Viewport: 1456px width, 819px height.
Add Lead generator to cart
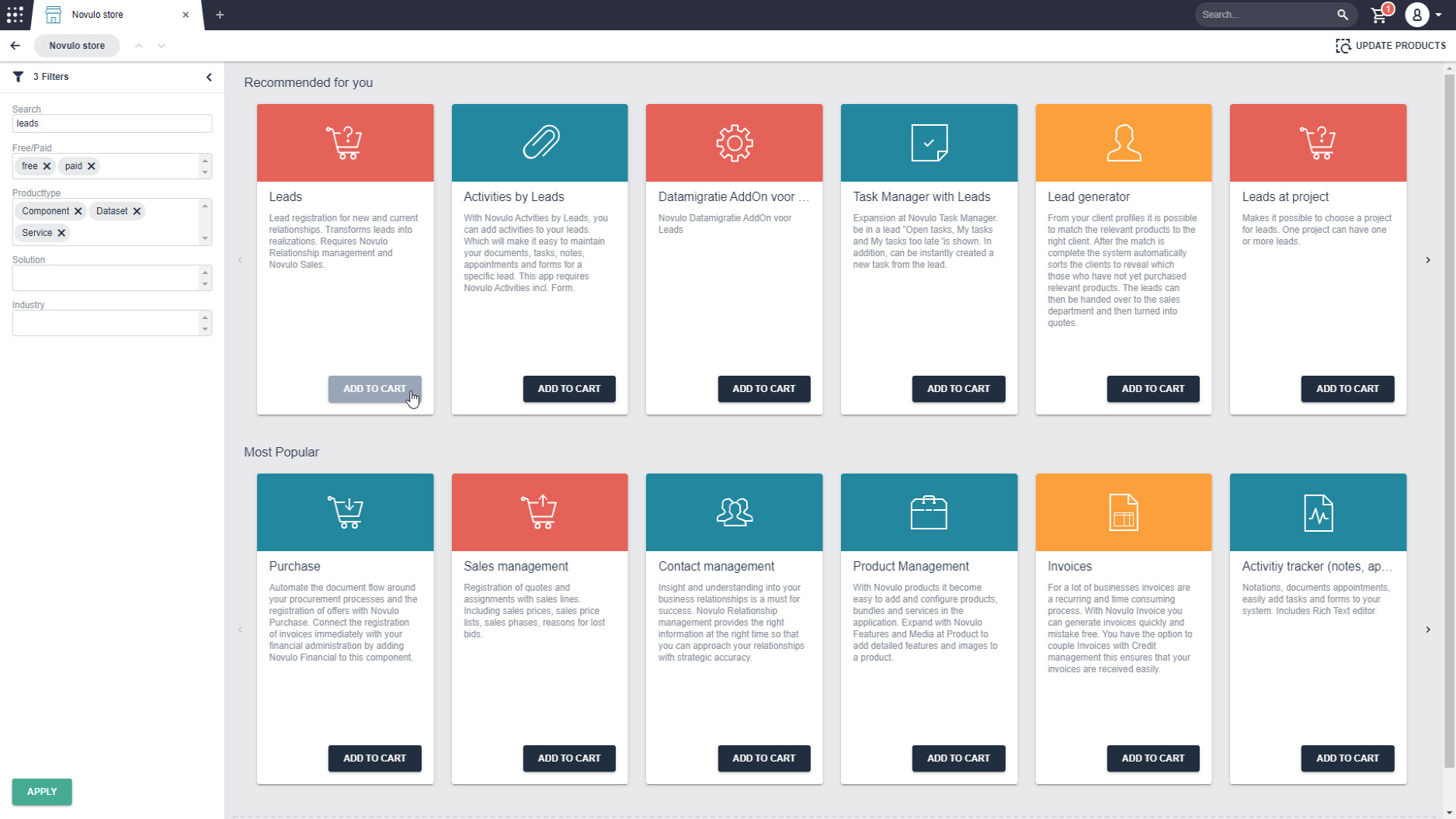[x=1153, y=389]
